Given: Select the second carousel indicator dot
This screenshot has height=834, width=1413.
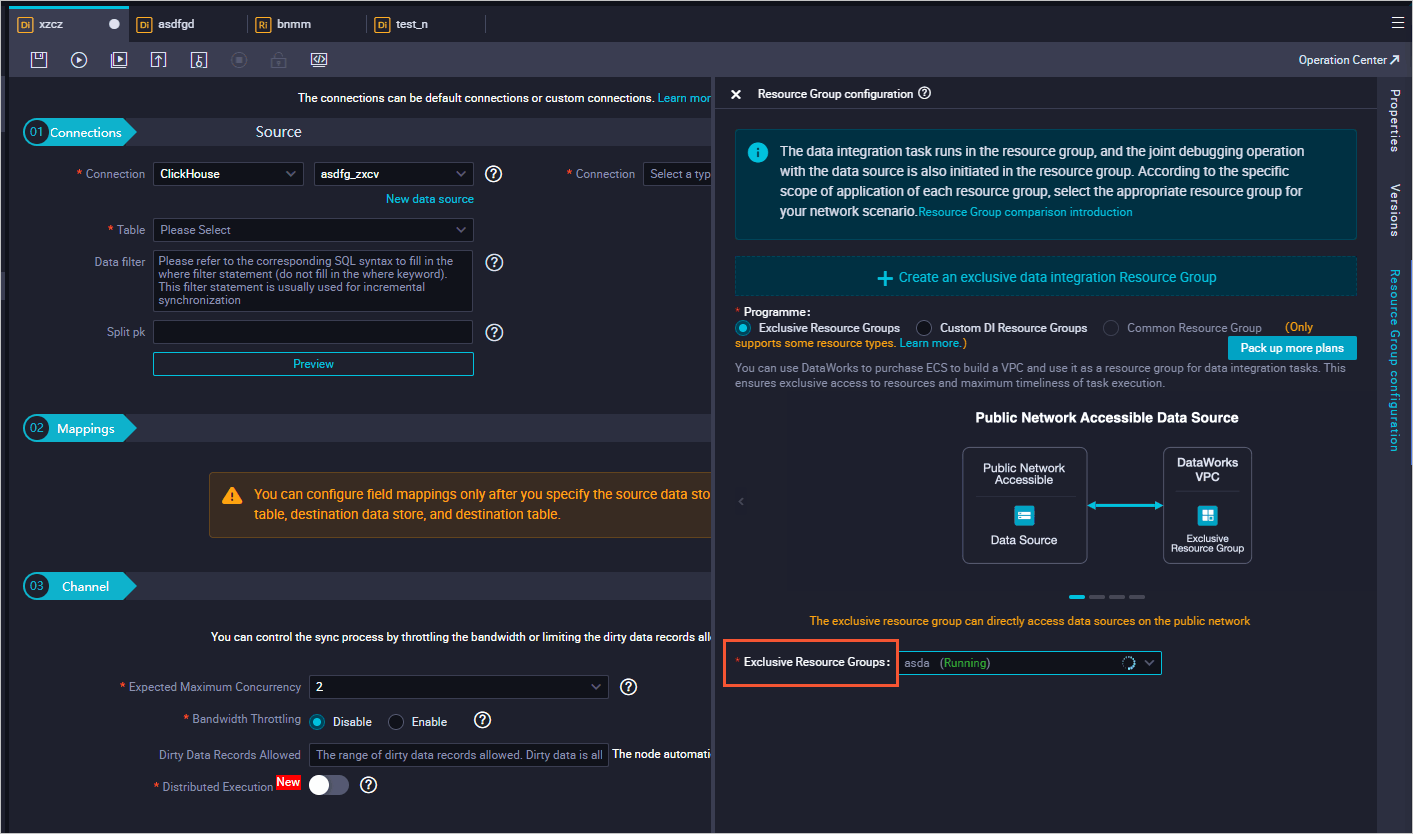Looking at the screenshot, I should click(1097, 597).
